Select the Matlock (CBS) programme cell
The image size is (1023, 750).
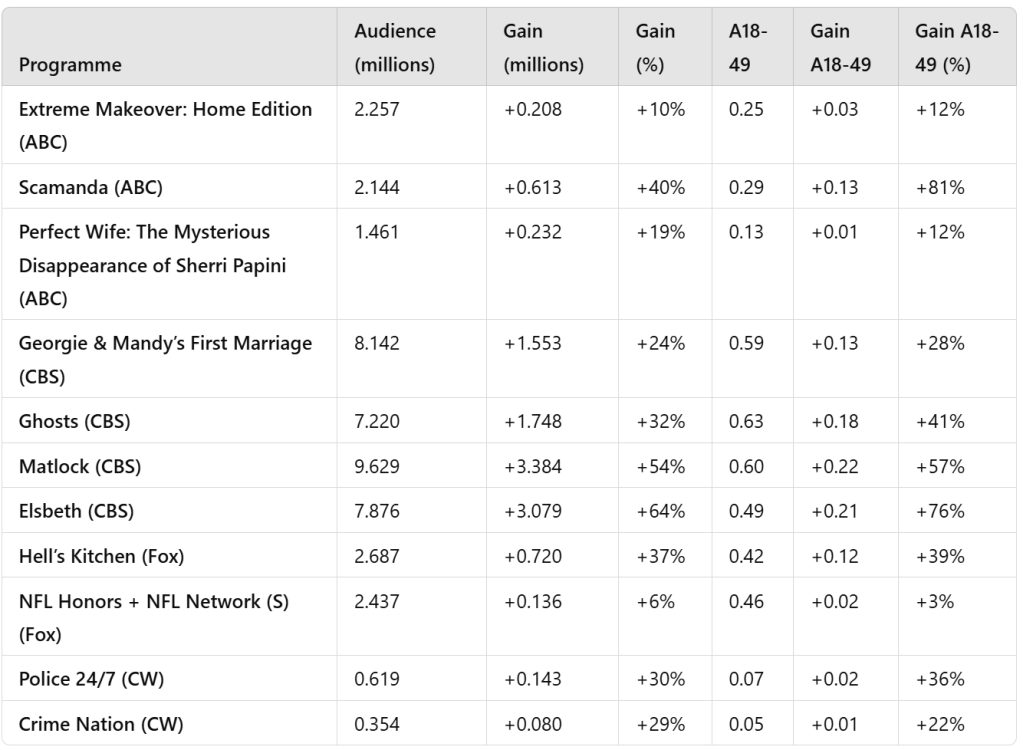81,466
